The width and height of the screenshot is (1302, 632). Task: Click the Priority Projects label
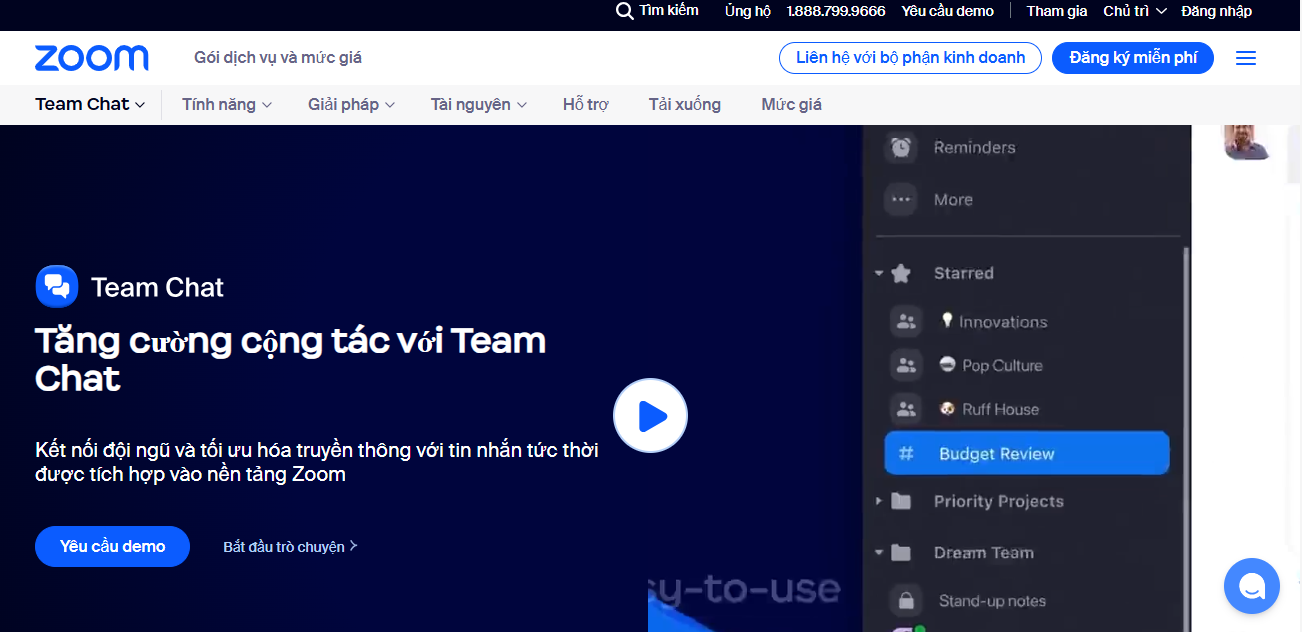[999, 501]
